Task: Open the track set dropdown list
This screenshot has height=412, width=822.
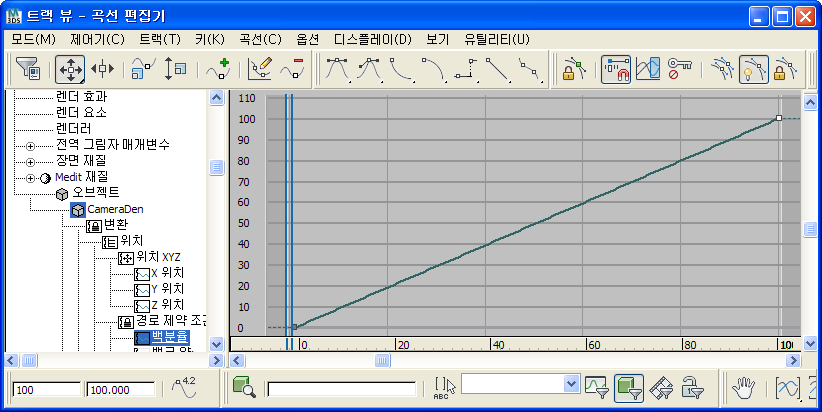Action: [x=572, y=384]
